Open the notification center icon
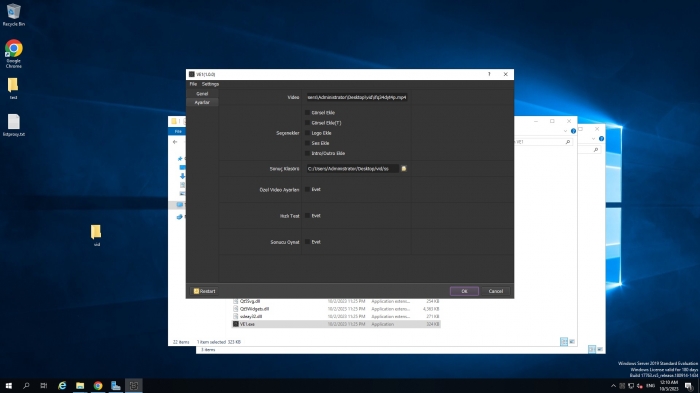Screen dimensions: 700x393 tap(689, 386)
